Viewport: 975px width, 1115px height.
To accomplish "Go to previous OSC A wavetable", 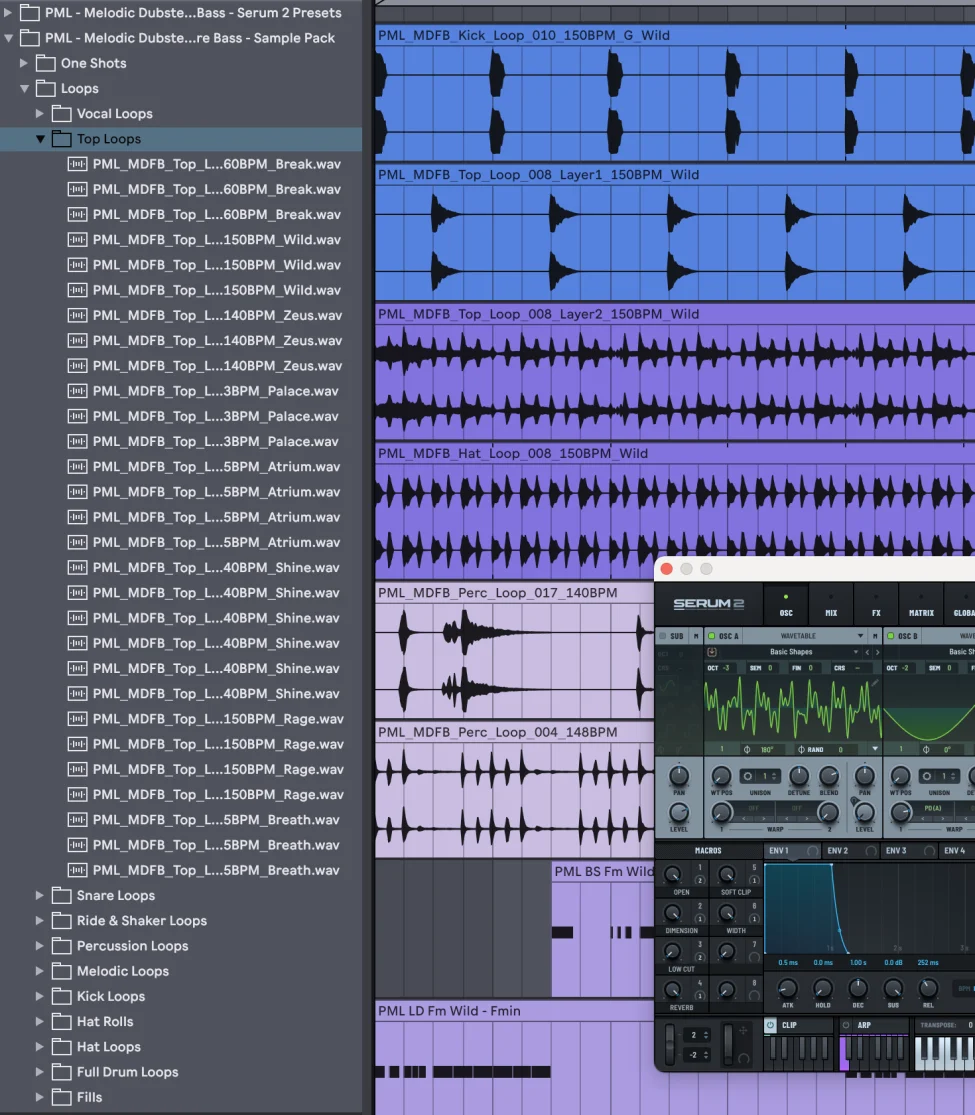I will (867, 652).
